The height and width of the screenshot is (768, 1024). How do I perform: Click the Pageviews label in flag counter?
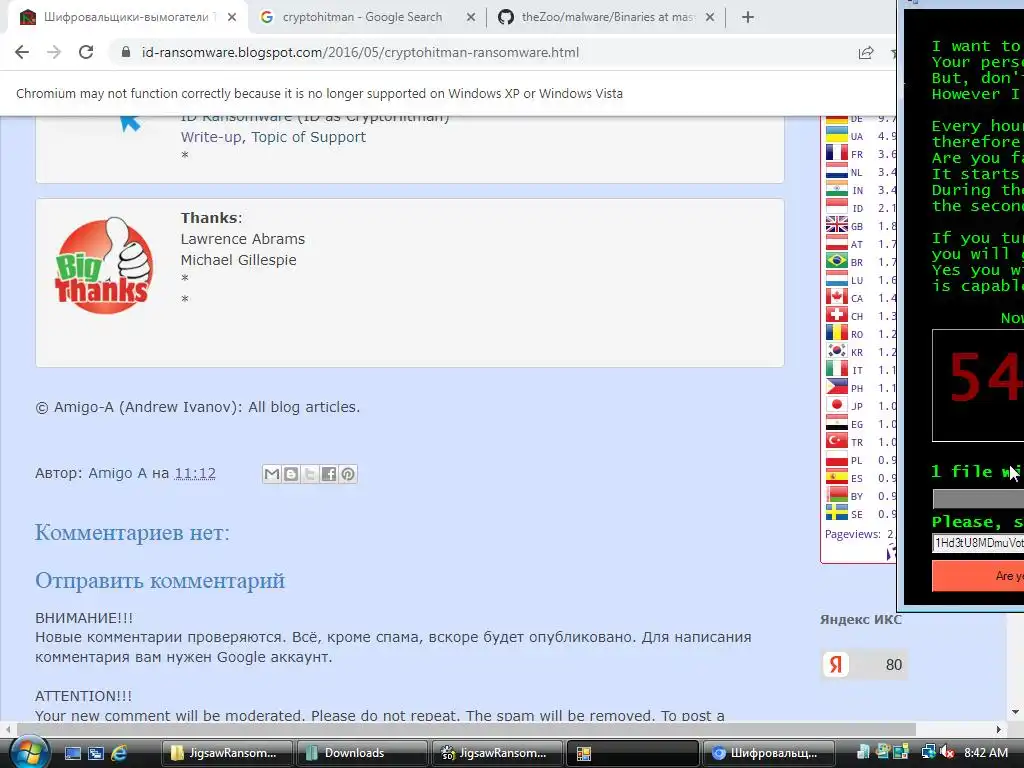tap(852, 534)
